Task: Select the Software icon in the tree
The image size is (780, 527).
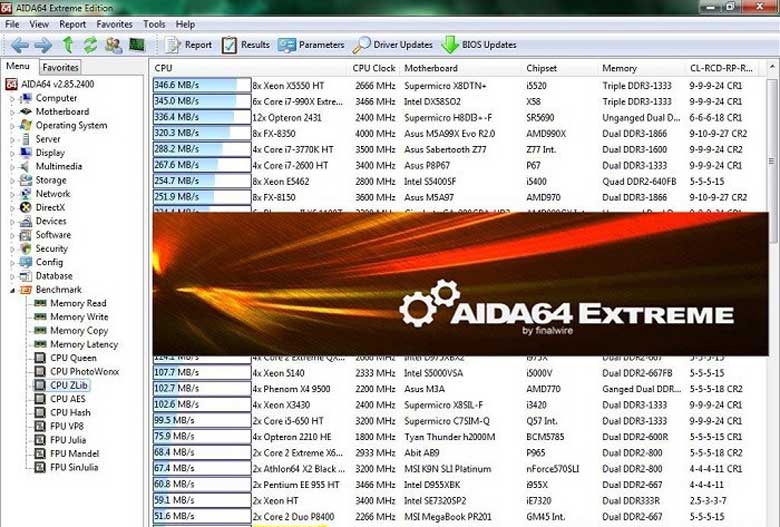Action: (x=25, y=235)
